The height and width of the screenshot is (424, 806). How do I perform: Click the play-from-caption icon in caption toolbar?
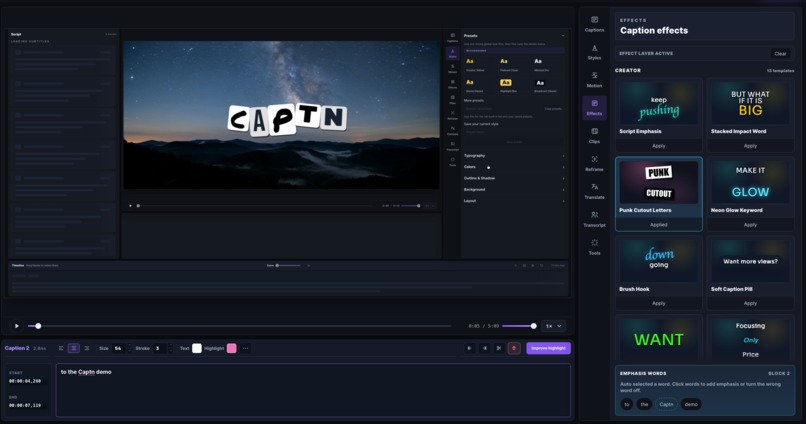click(469, 348)
